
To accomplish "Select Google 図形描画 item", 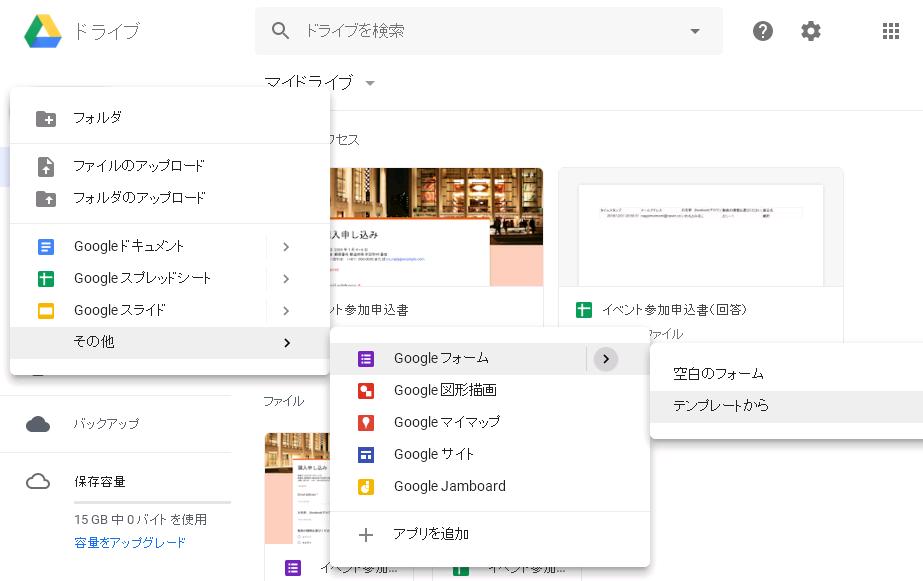I will coord(490,390).
